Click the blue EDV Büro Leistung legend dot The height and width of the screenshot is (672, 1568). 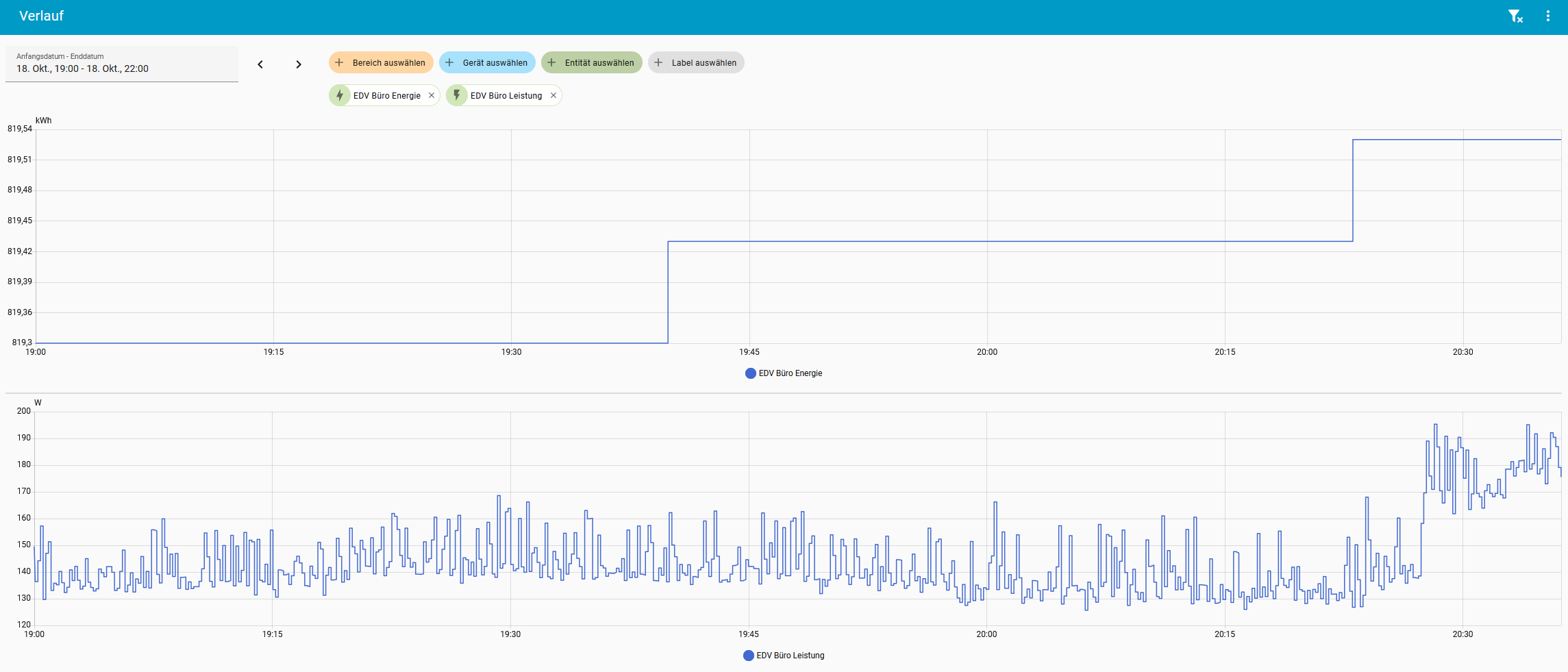point(748,656)
